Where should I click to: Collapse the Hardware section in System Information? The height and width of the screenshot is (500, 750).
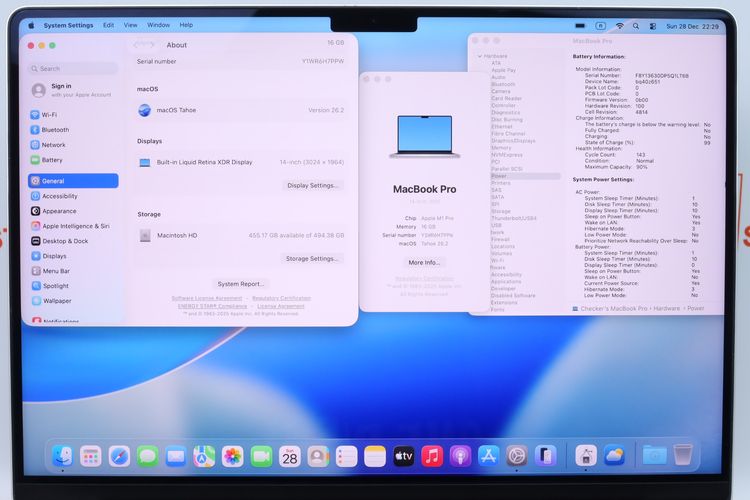[480, 56]
